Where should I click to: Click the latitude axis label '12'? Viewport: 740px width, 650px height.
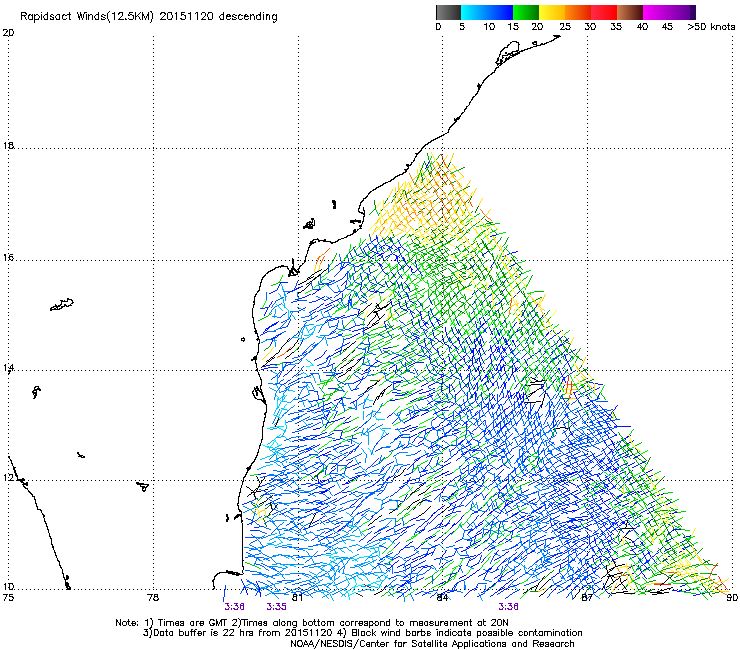pos(8,478)
